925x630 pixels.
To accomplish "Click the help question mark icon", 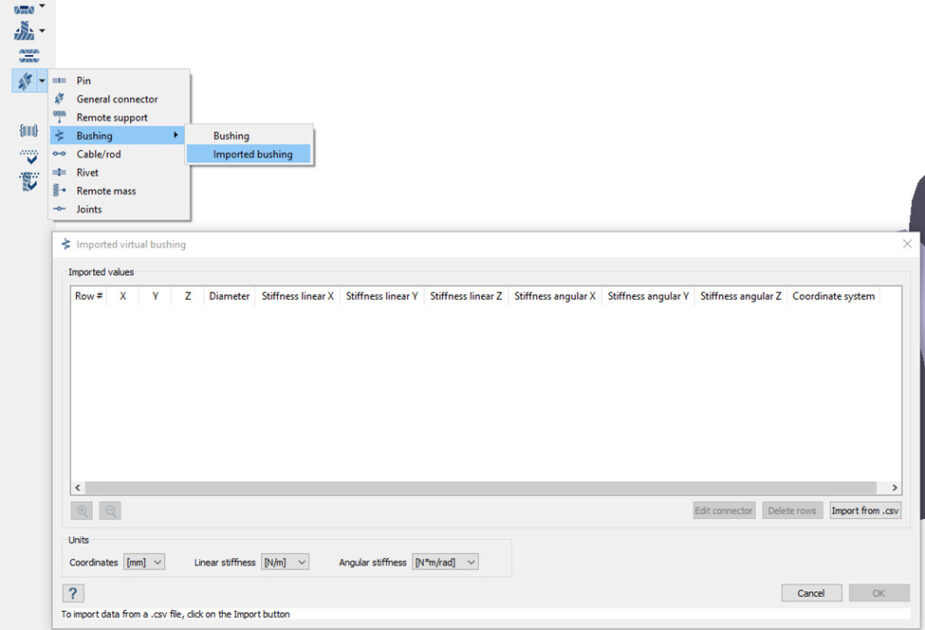I will (75, 593).
